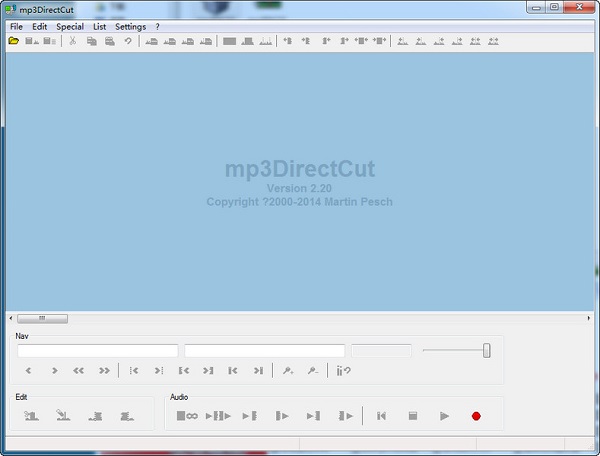Click the fast rewind double-arrow in Nav
This screenshot has width=600, height=456.
tap(79, 371)
